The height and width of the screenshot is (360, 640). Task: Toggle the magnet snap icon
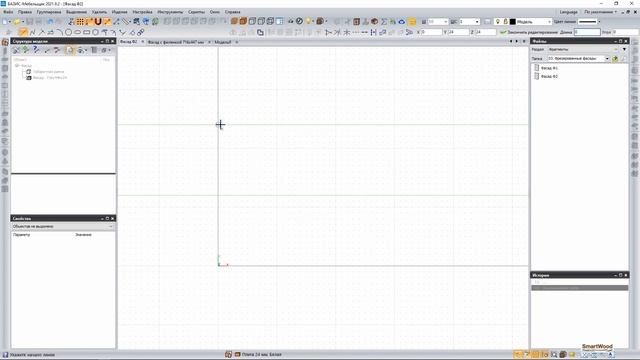pyautogui.click(x=98, y=21)
